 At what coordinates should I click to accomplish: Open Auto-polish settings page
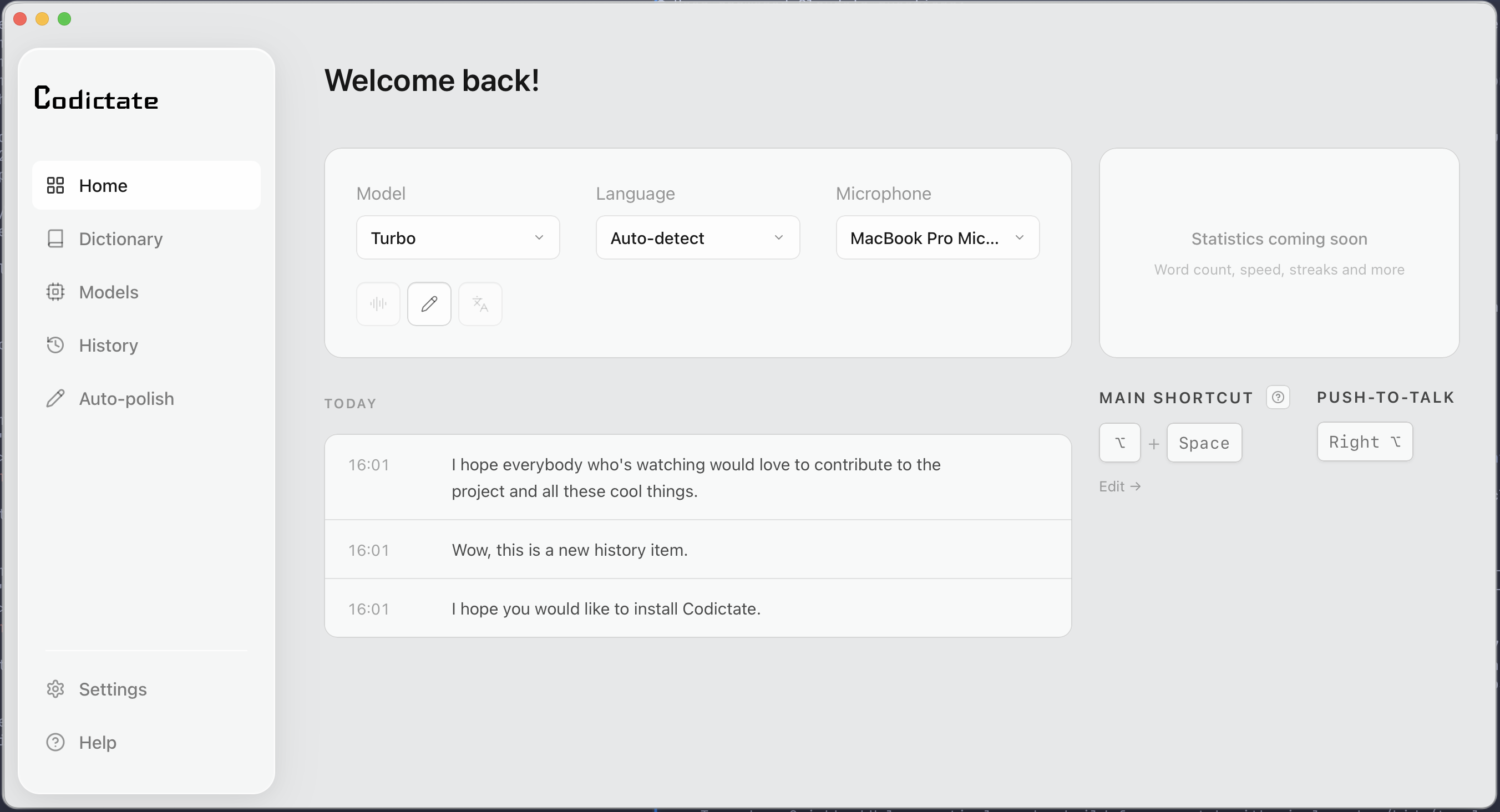coord(146,398)
